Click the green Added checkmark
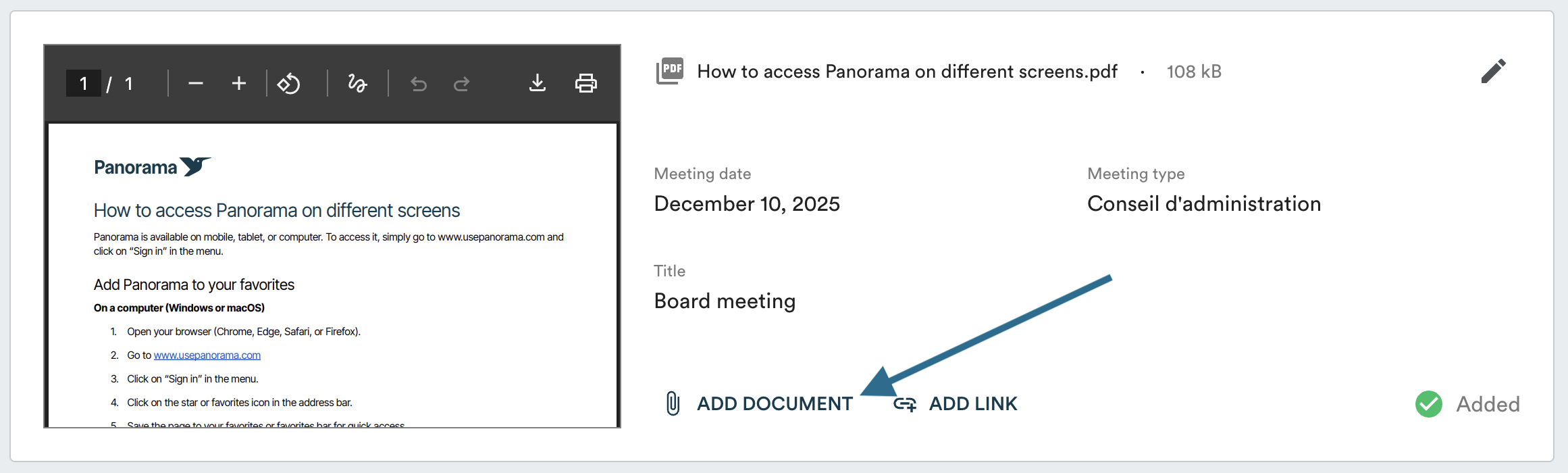This screenshot has width=1568, height=473. [x=1429, y=404]
